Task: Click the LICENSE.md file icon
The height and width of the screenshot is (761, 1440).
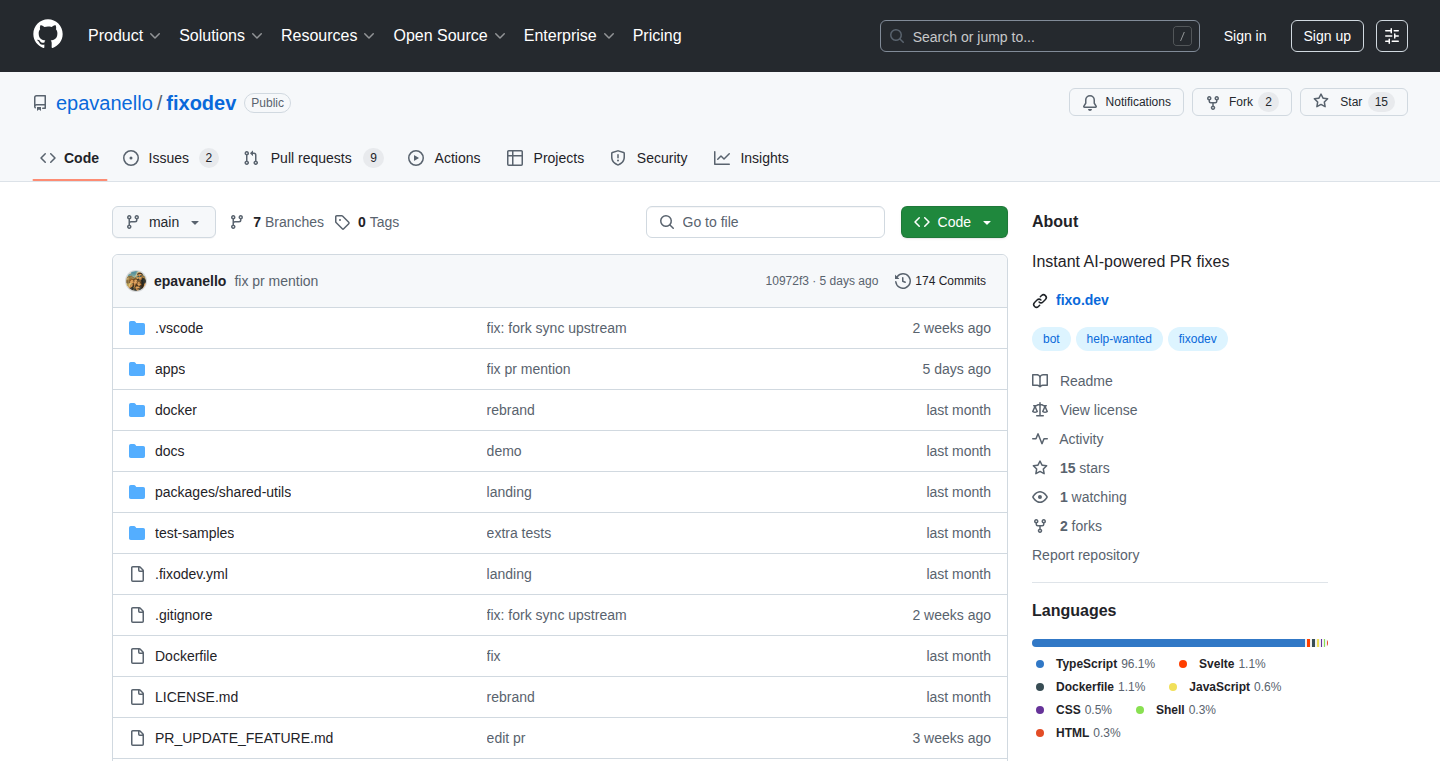Action: click(137, 697)
